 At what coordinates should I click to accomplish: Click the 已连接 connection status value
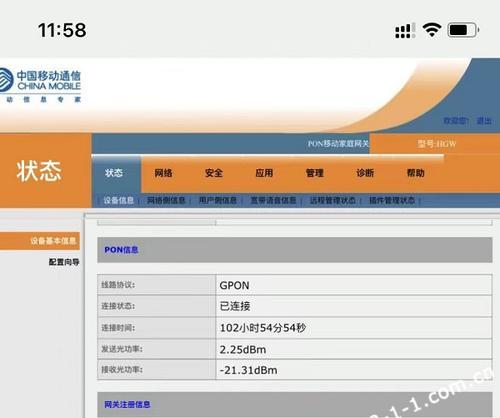(x=235, y=306)
